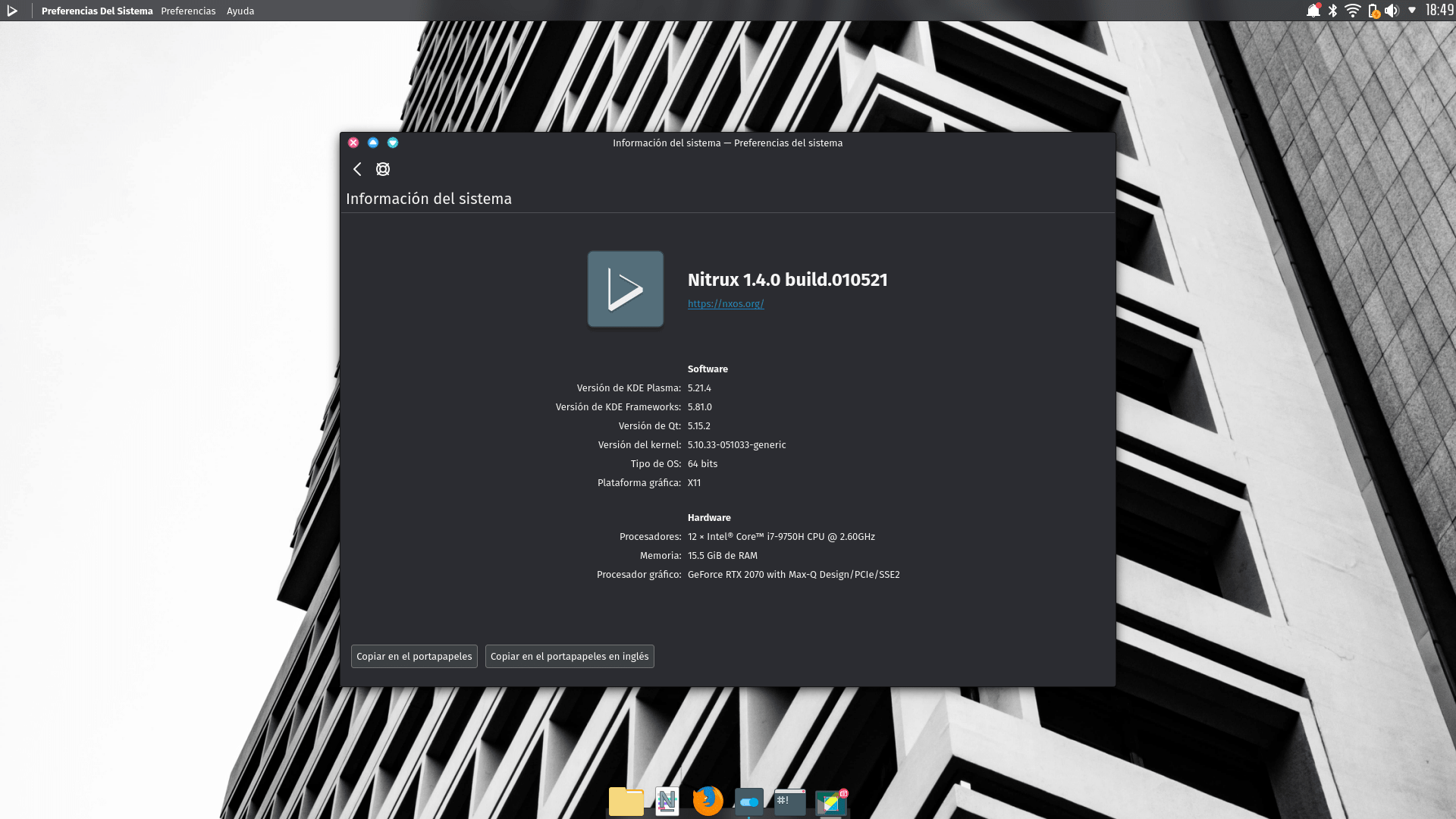1456x819 pixels.
Task: Click the System Settings toggle dock icon
Action: (748, 801)
